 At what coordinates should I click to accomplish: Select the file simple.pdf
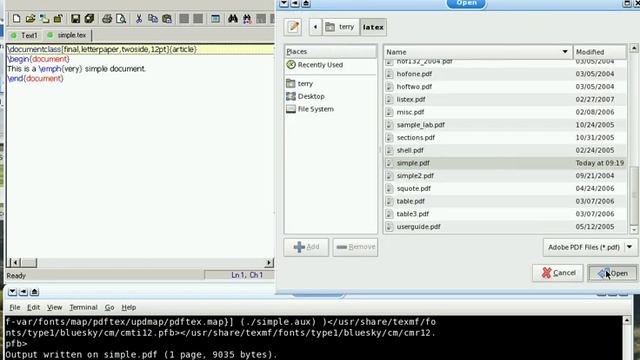pyautogui.click(x=505, y=163)
